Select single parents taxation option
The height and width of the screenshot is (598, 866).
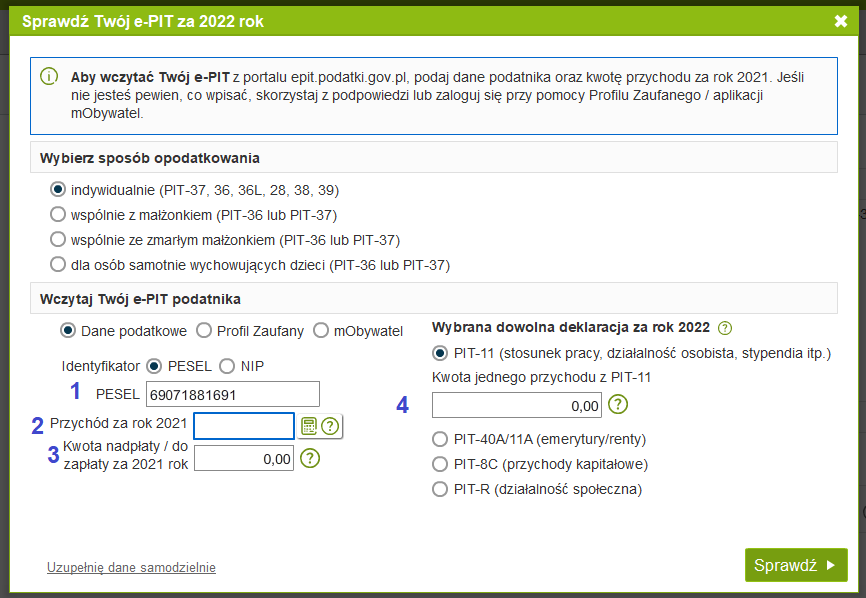(58, 265)
